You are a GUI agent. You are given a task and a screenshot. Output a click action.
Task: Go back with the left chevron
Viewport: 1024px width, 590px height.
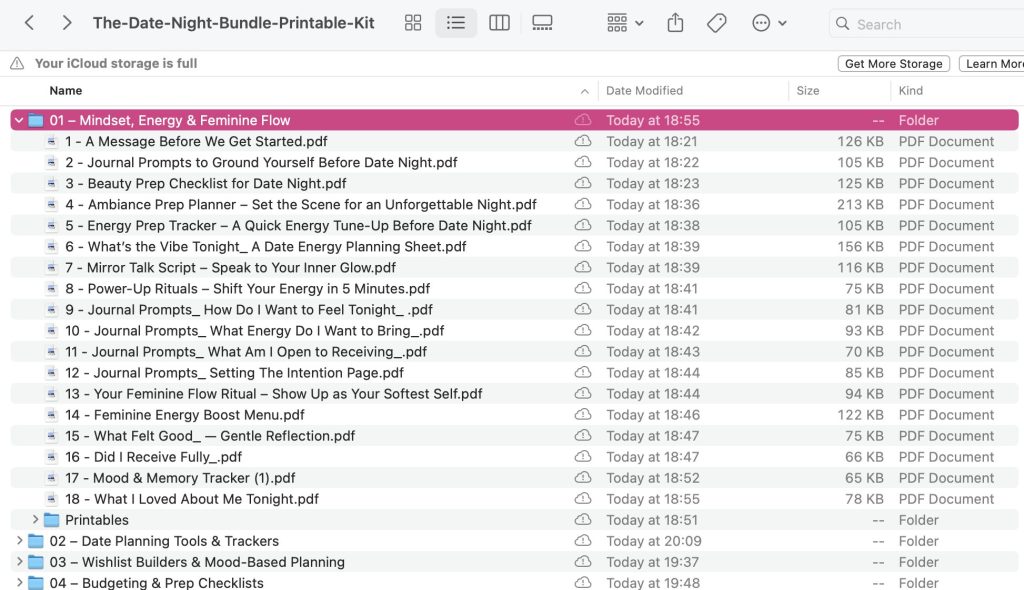click(x=30, y=23)
